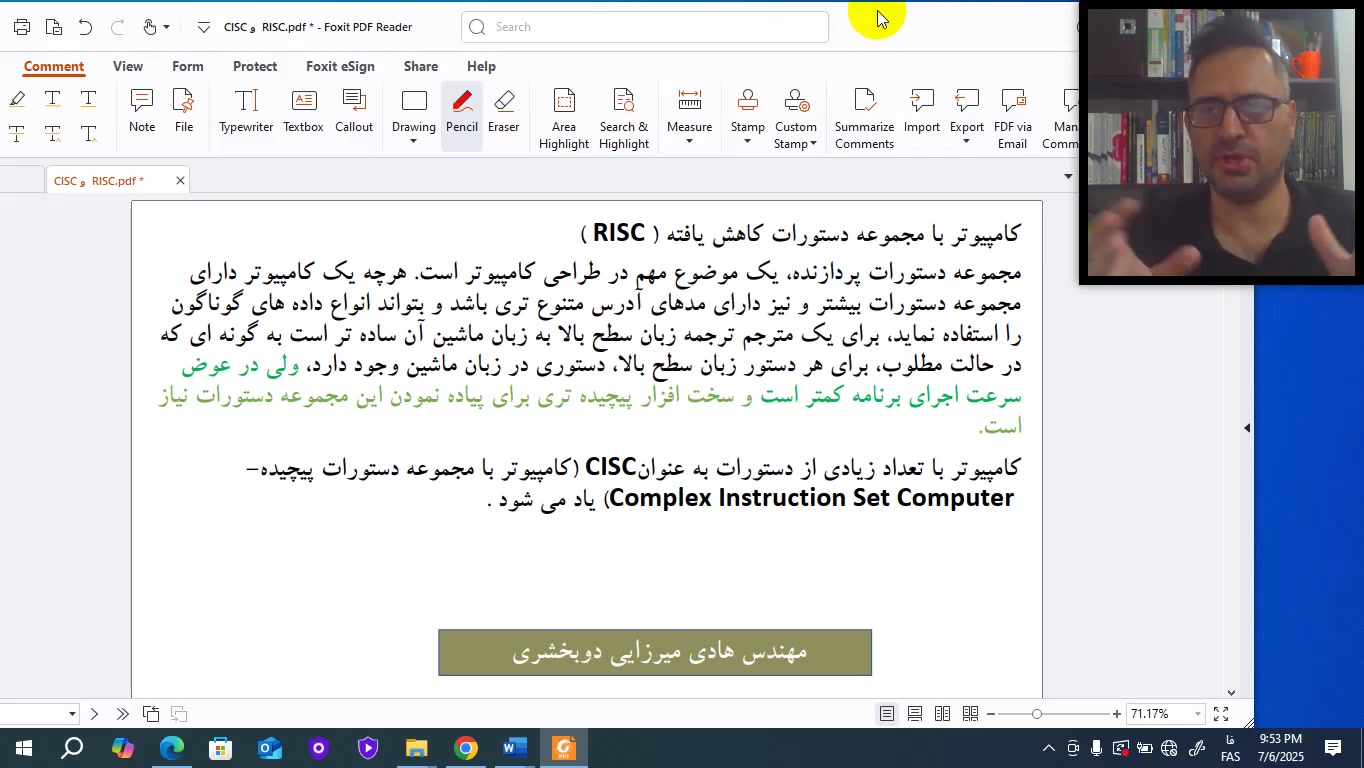This screenshot has width=1364, height=768.
Task: Go to the next page
Action: 94,714
